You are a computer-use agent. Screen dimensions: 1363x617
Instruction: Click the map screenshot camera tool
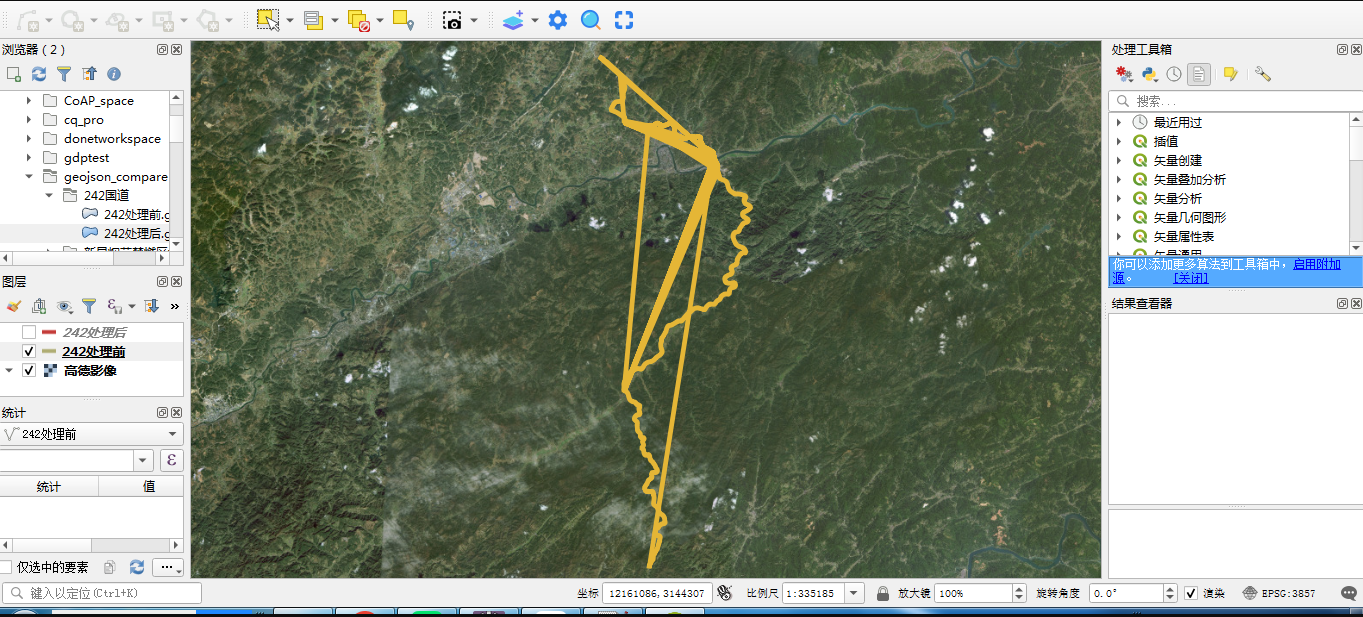pos(452,19)
